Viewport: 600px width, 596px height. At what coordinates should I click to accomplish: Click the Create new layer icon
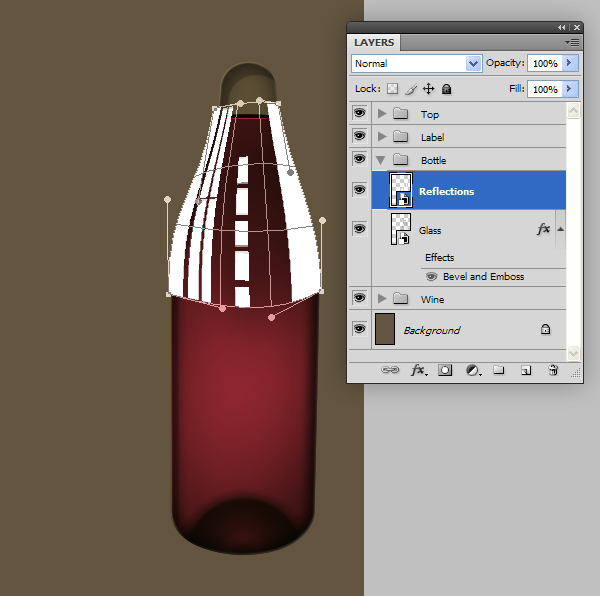(x=526, y=370)
